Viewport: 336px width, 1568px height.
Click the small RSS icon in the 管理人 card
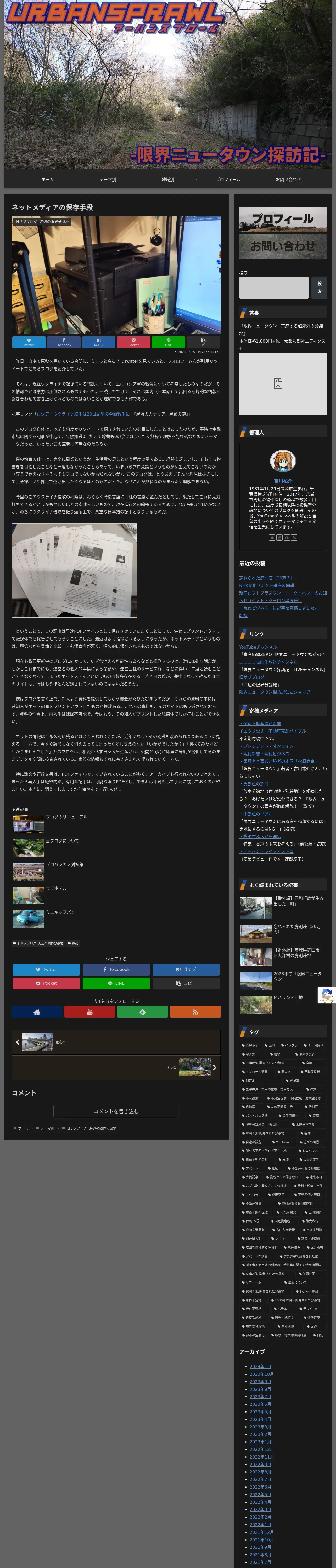click(294, 538)
